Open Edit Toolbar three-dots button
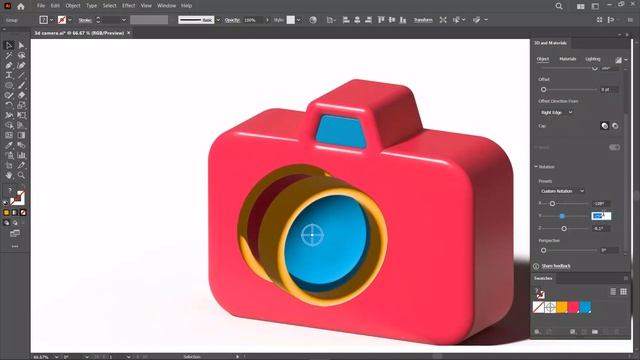 [15, 246]
